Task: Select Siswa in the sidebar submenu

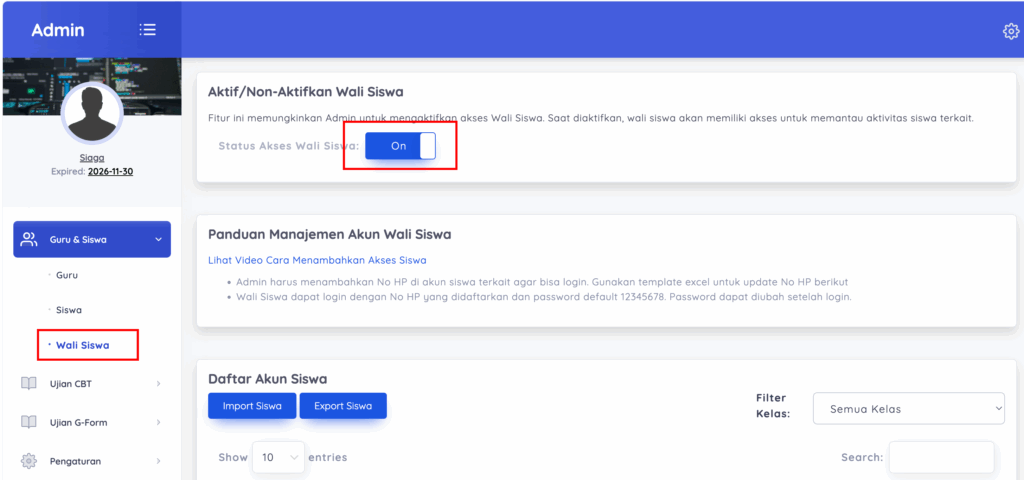Action: point(69,310)
